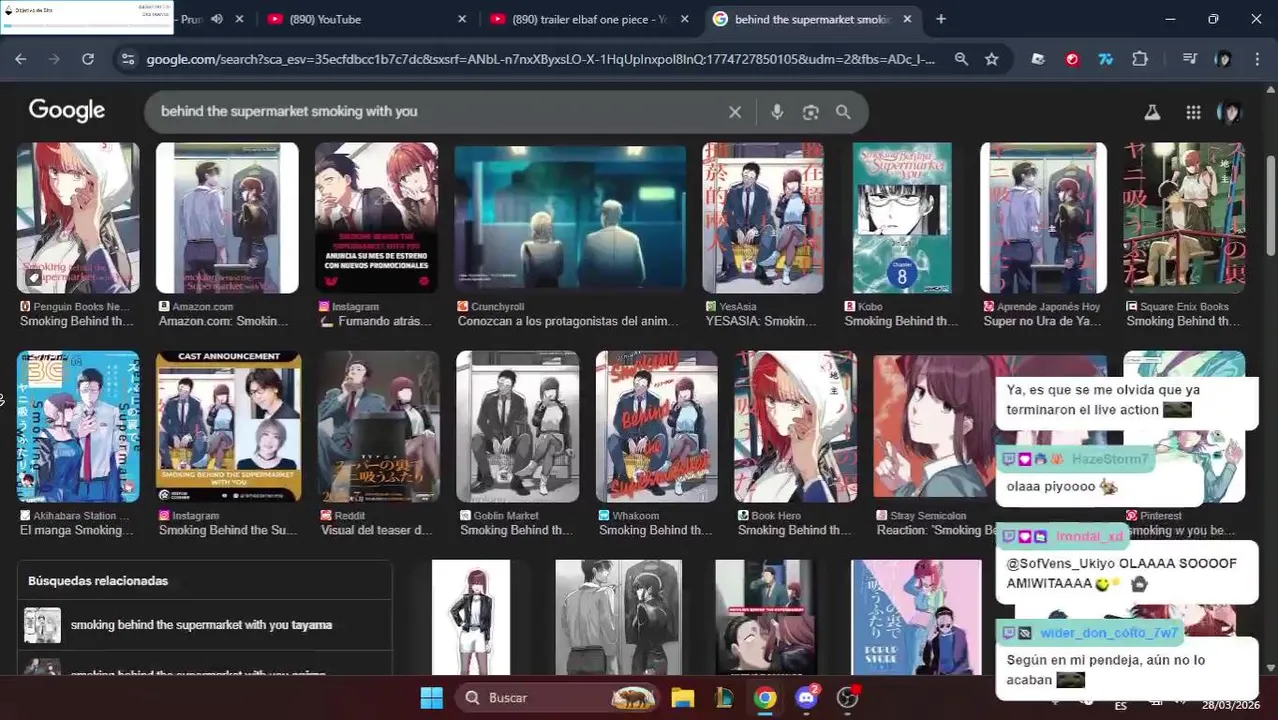
Task: Focus the Google search input field
Action: point(440,111)
